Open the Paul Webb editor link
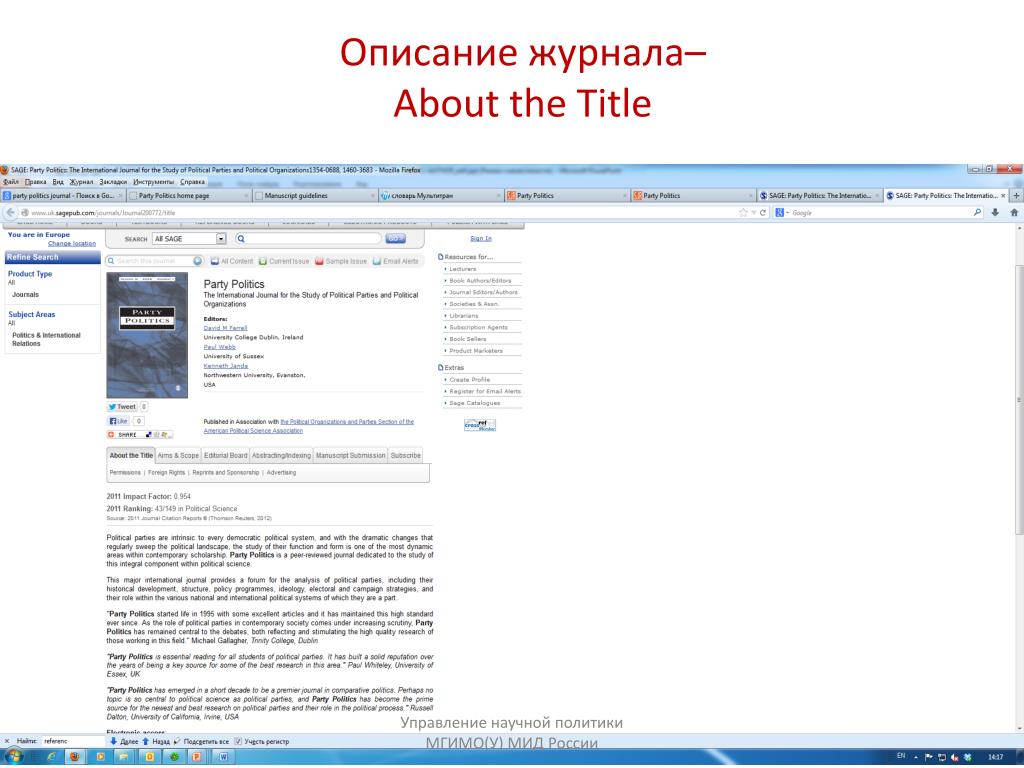Screen dimensions: 1024x768 click(219, 347)
